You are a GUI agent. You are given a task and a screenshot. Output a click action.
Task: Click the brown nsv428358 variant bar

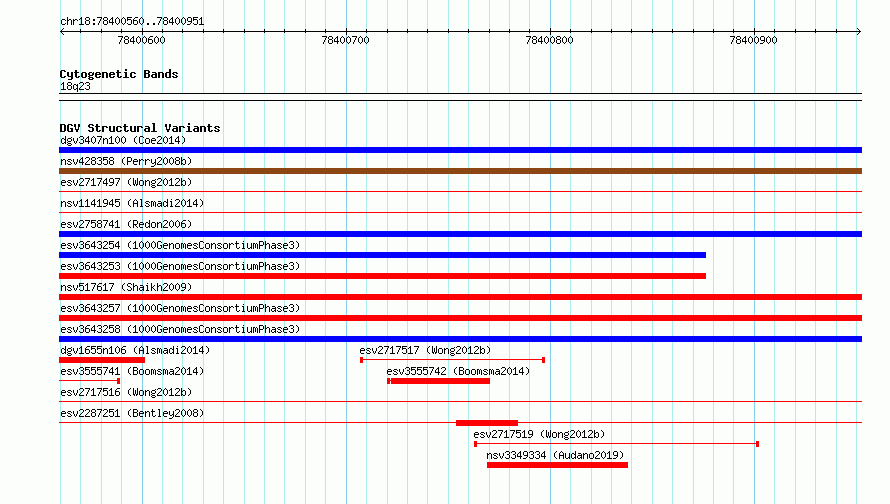pos(460,171)
